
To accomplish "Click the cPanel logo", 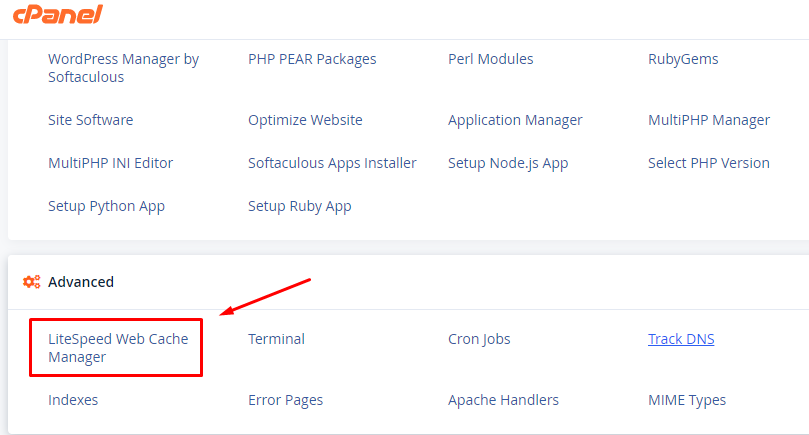I will tap(58, 14).
